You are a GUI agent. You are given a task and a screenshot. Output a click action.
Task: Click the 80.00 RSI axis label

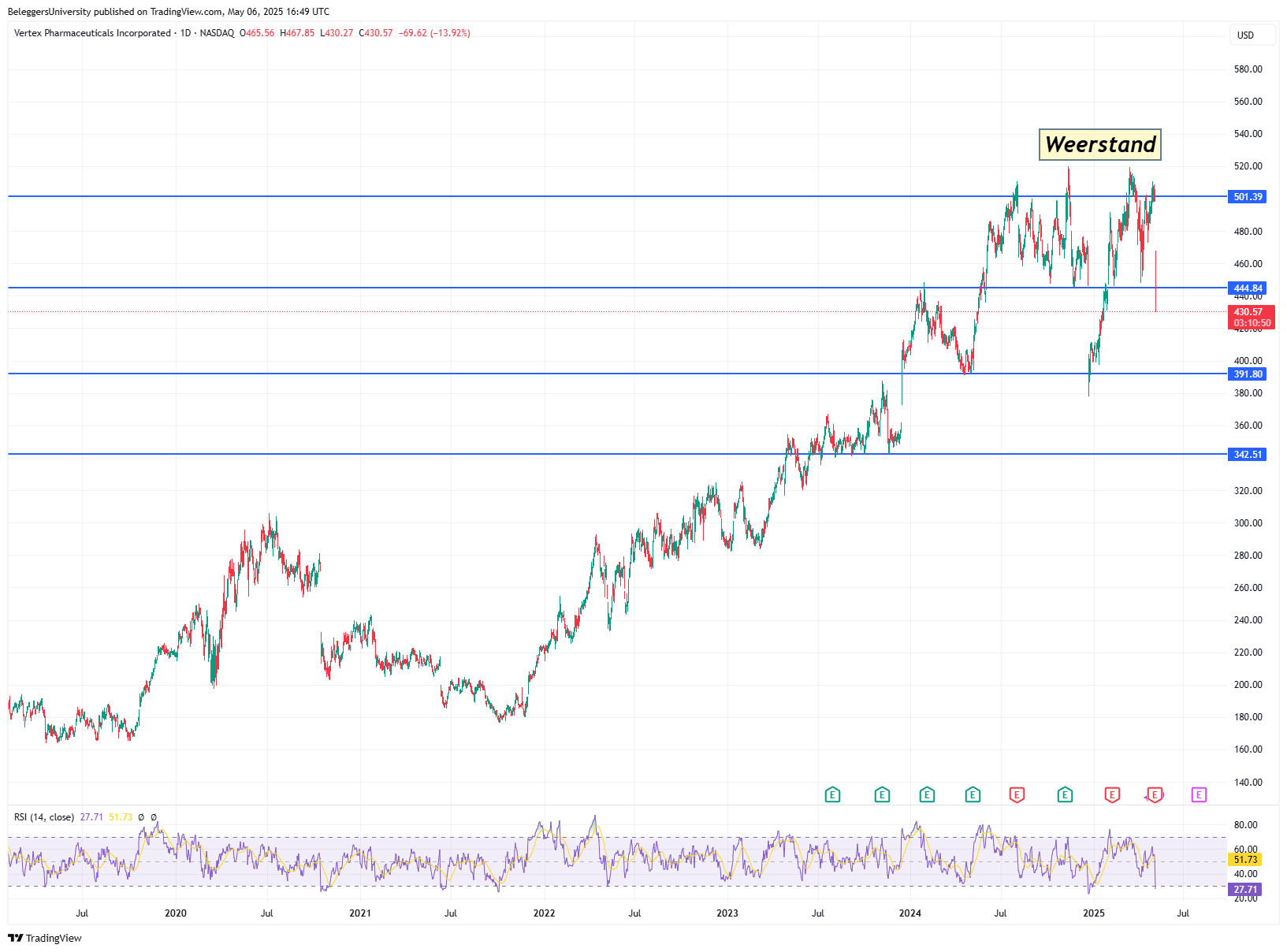pyautogui.click(x=1246, y=825)
